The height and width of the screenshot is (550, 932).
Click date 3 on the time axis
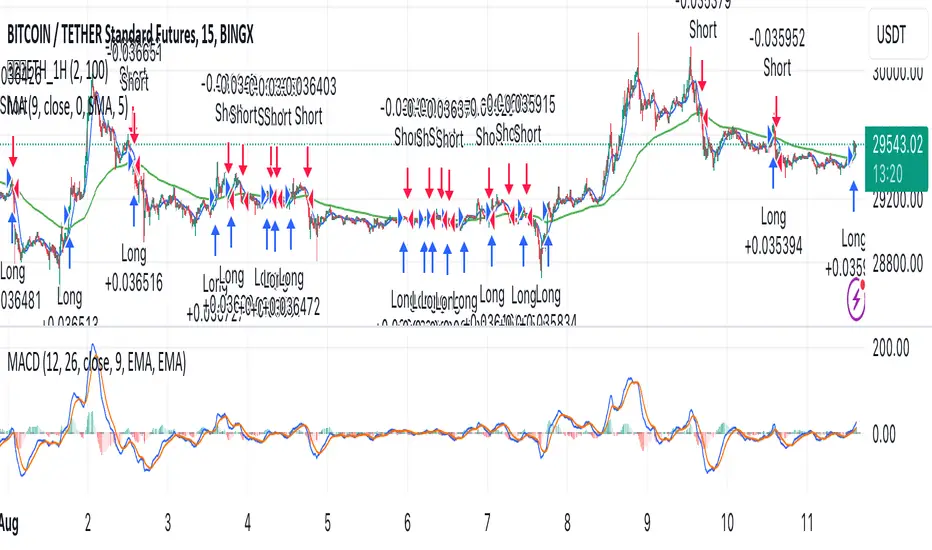tap(168, 523)
